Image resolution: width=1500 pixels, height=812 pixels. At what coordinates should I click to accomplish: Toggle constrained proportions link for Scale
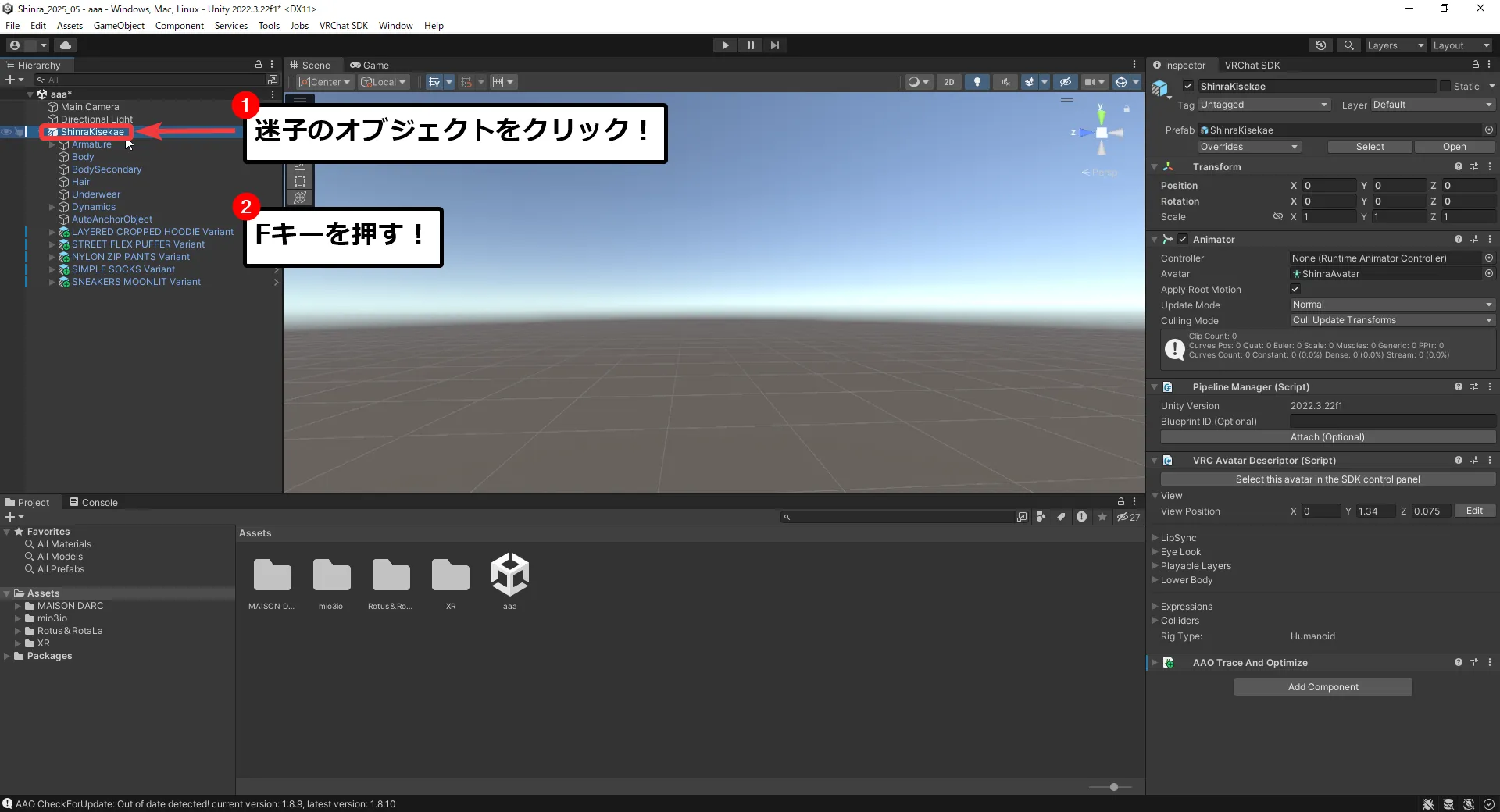(1278, 217)
